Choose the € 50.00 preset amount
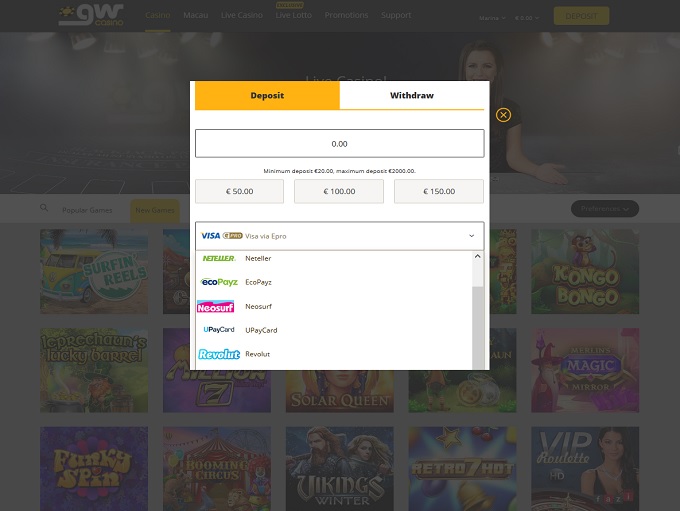Screen dimensions: 680x511 pos(239,191)
